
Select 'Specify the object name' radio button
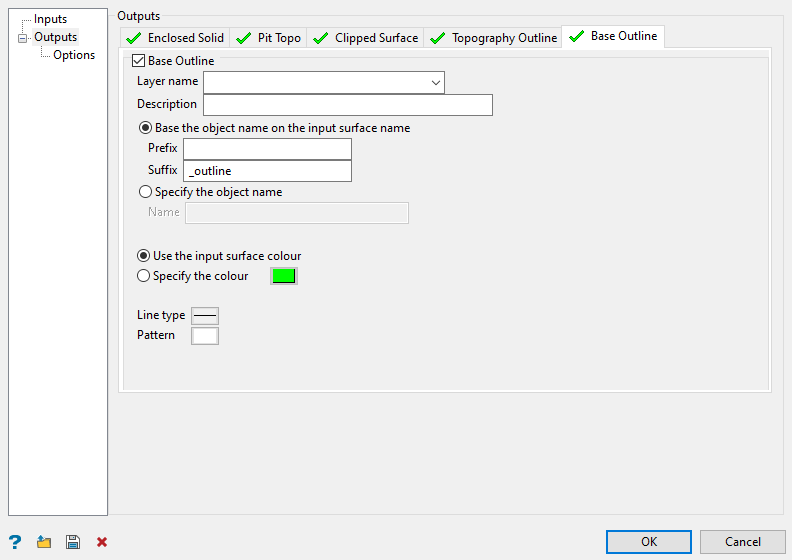pos(146,192)
